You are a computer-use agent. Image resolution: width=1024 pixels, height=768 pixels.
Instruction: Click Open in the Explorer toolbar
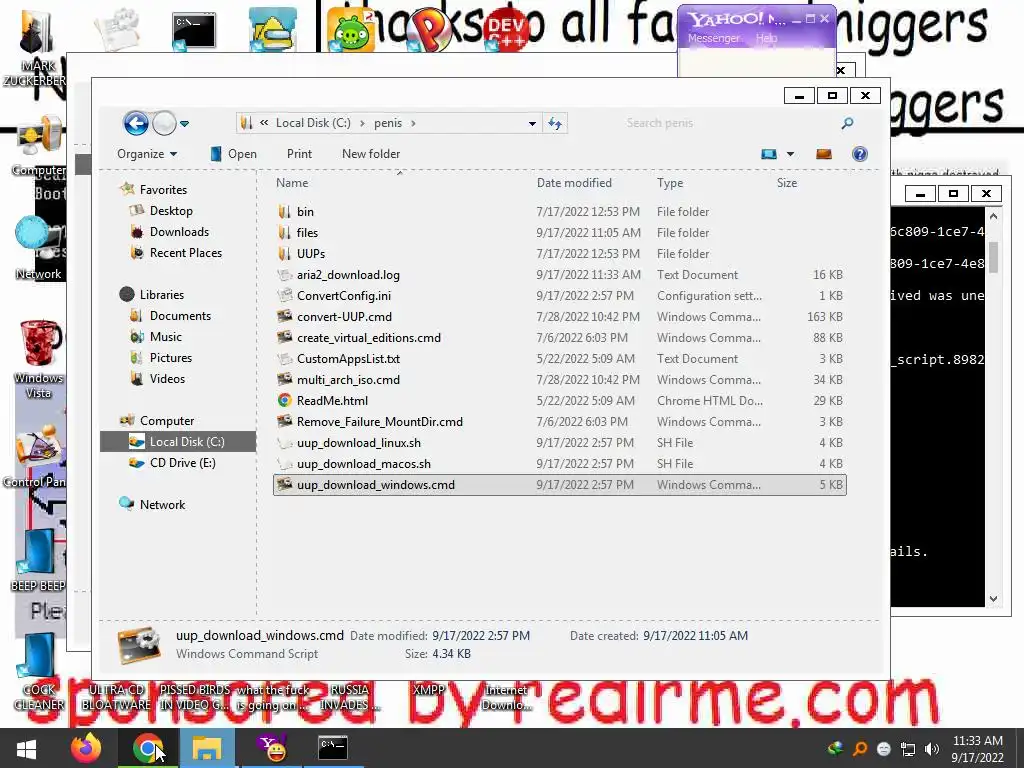233,153
